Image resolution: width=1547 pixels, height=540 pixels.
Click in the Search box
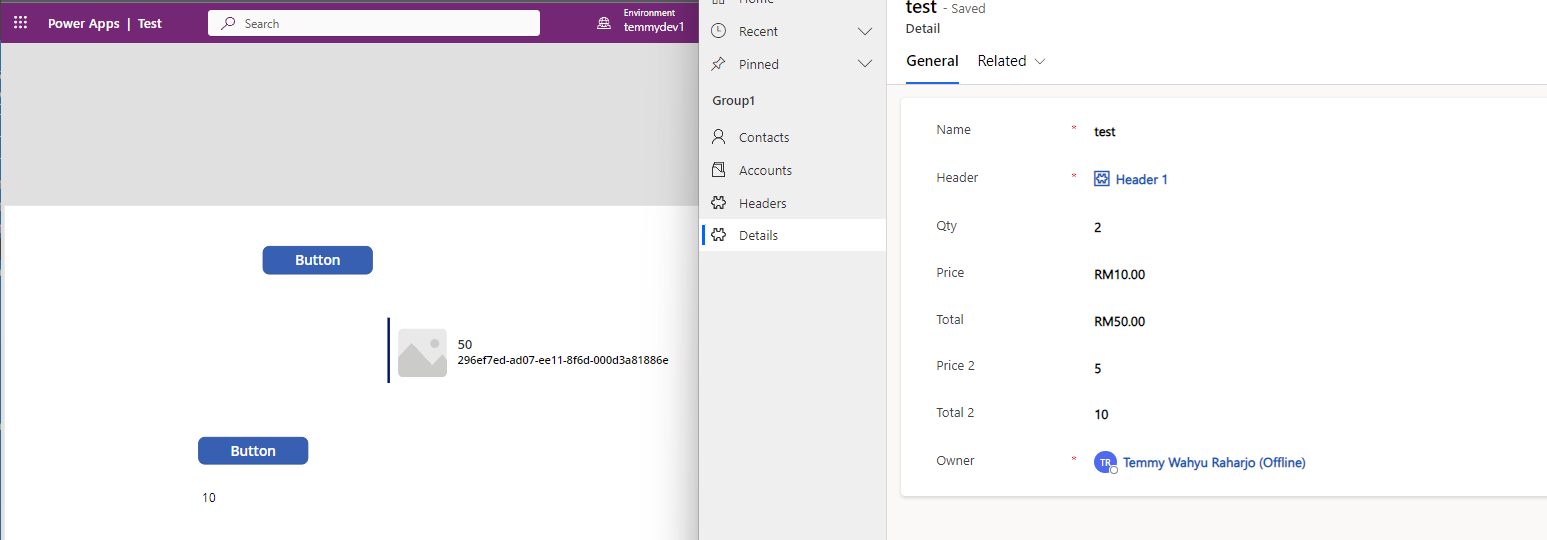coord(374,23)
